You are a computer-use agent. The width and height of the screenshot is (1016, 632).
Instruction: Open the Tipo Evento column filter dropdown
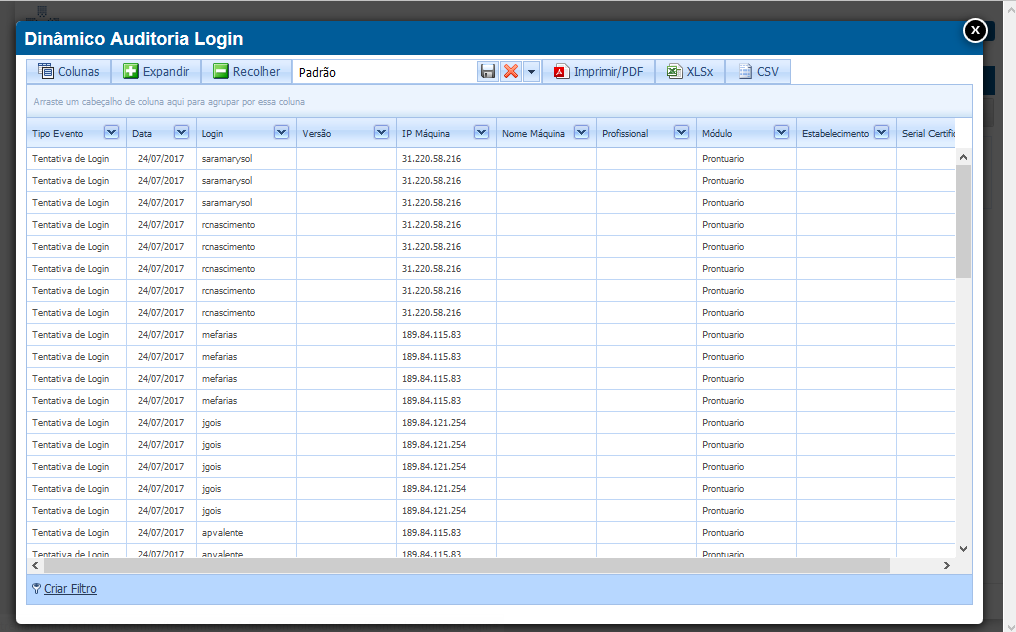click(x=111, y=132)
